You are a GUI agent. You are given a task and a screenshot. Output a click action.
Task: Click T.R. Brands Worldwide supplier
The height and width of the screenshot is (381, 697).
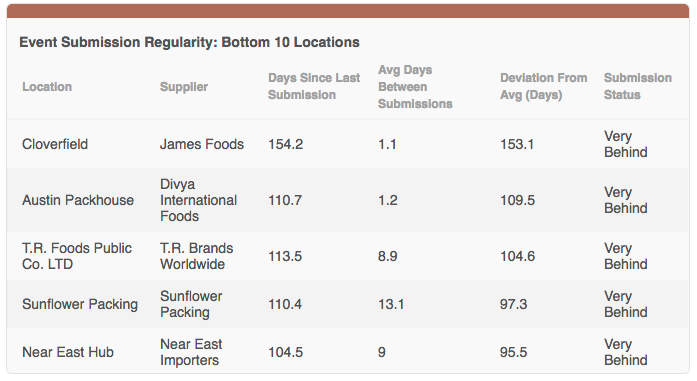(196, 256)
